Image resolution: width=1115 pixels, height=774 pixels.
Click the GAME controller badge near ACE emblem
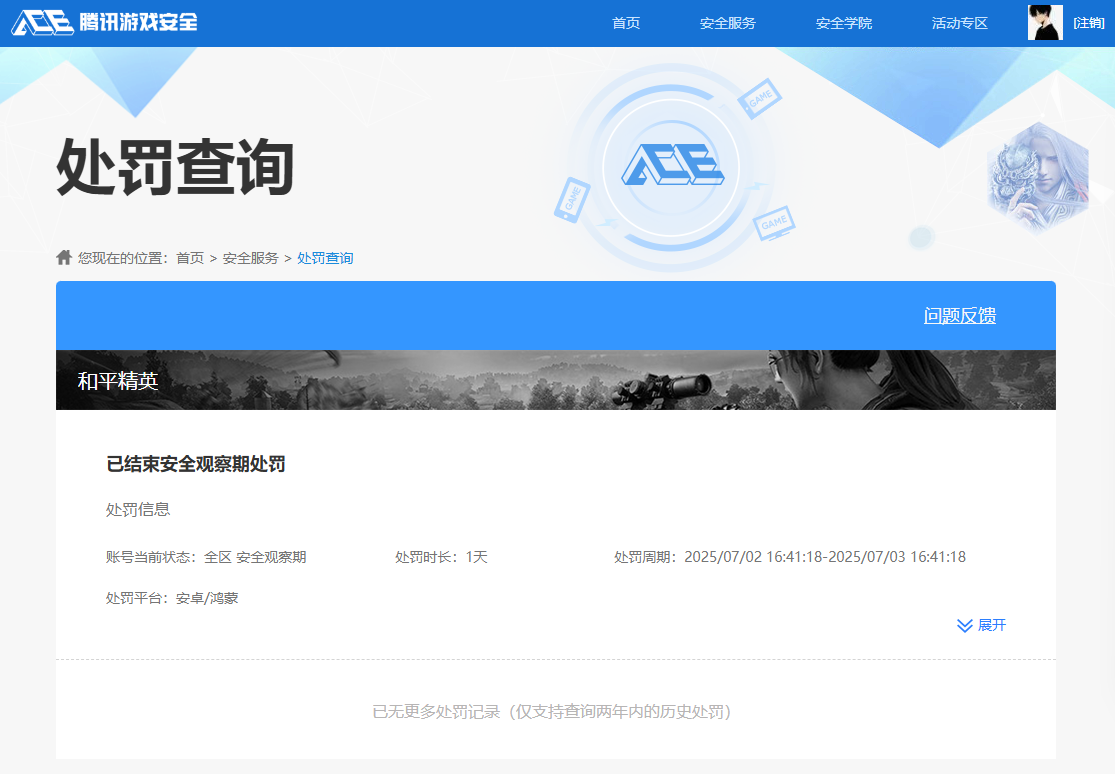click(758, 98)
